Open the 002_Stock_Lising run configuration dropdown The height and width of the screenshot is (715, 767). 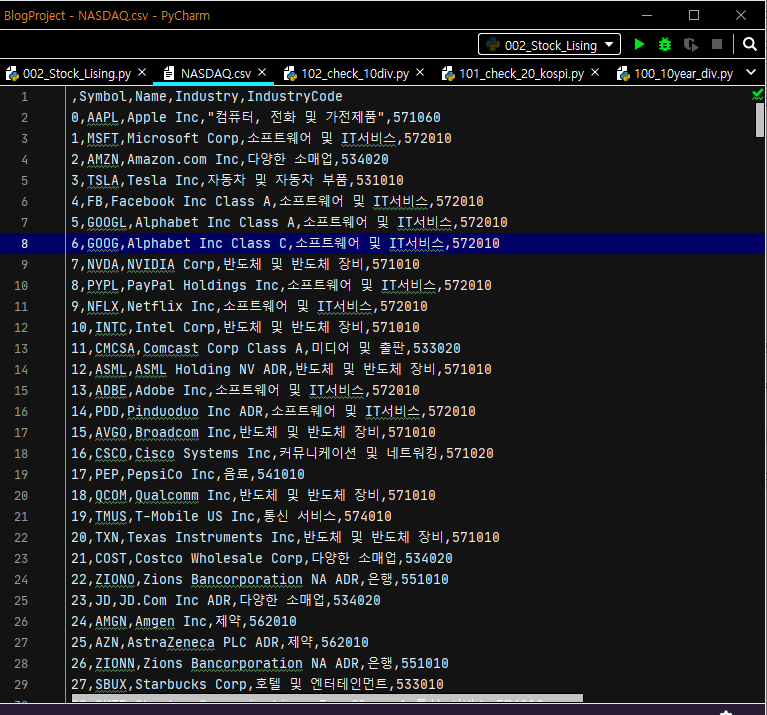coord(549,45)
